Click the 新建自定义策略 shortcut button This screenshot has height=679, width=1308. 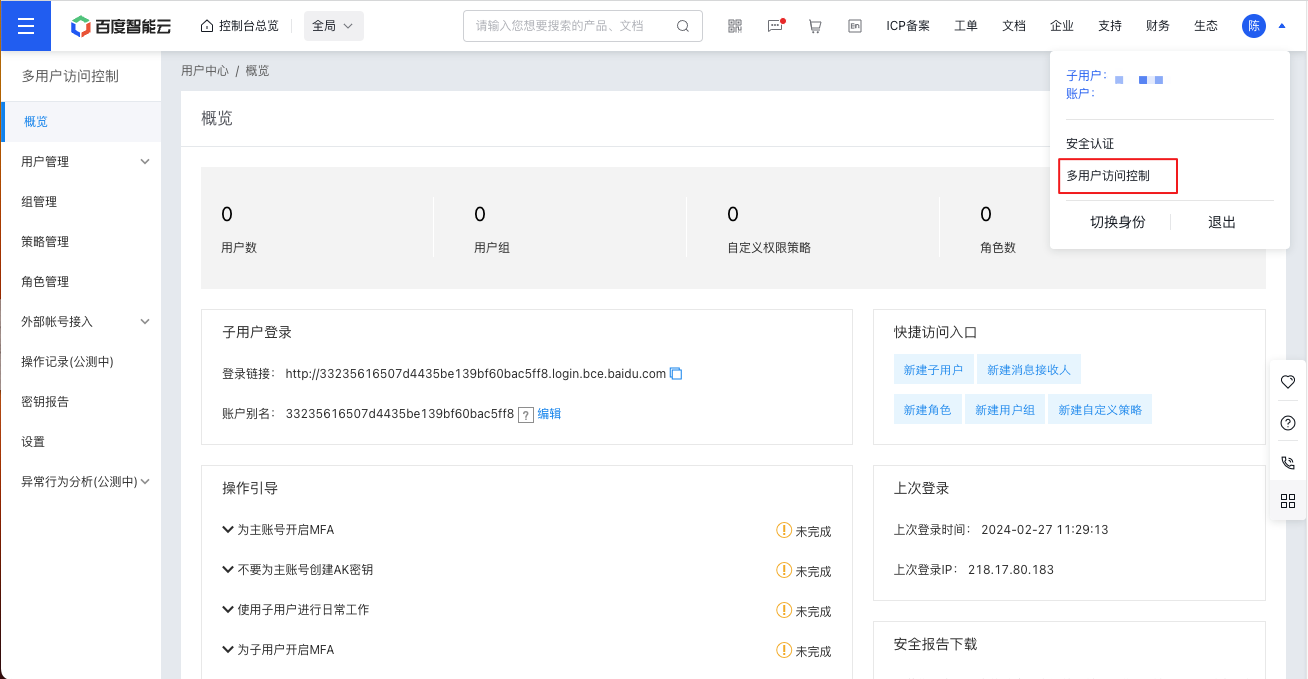(x=1100, y=410)
